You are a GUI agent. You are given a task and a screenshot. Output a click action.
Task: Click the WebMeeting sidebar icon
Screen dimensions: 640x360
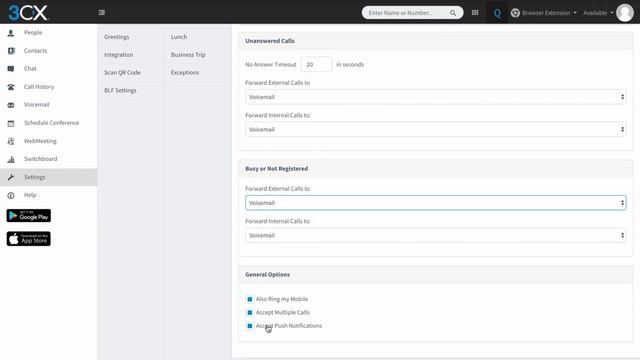click(11, 141)
